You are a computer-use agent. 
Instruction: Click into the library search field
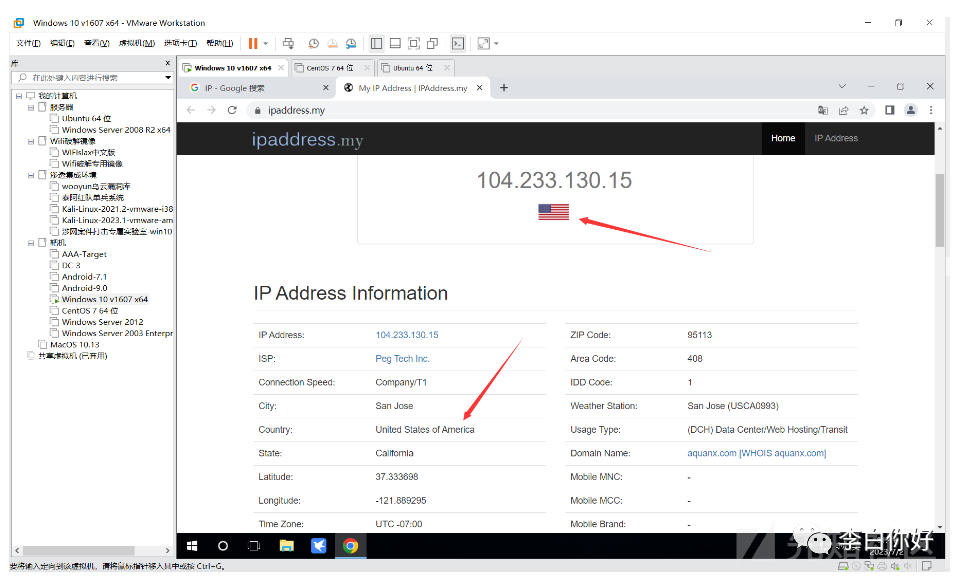point(91,78)
